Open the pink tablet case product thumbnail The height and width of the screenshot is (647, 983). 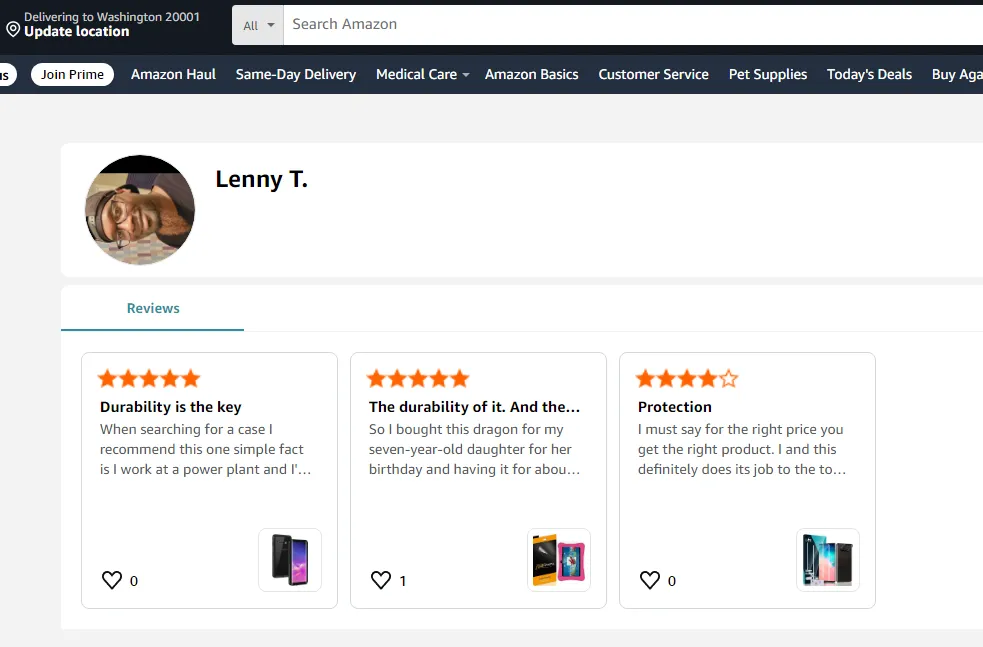tap(559, 560)
